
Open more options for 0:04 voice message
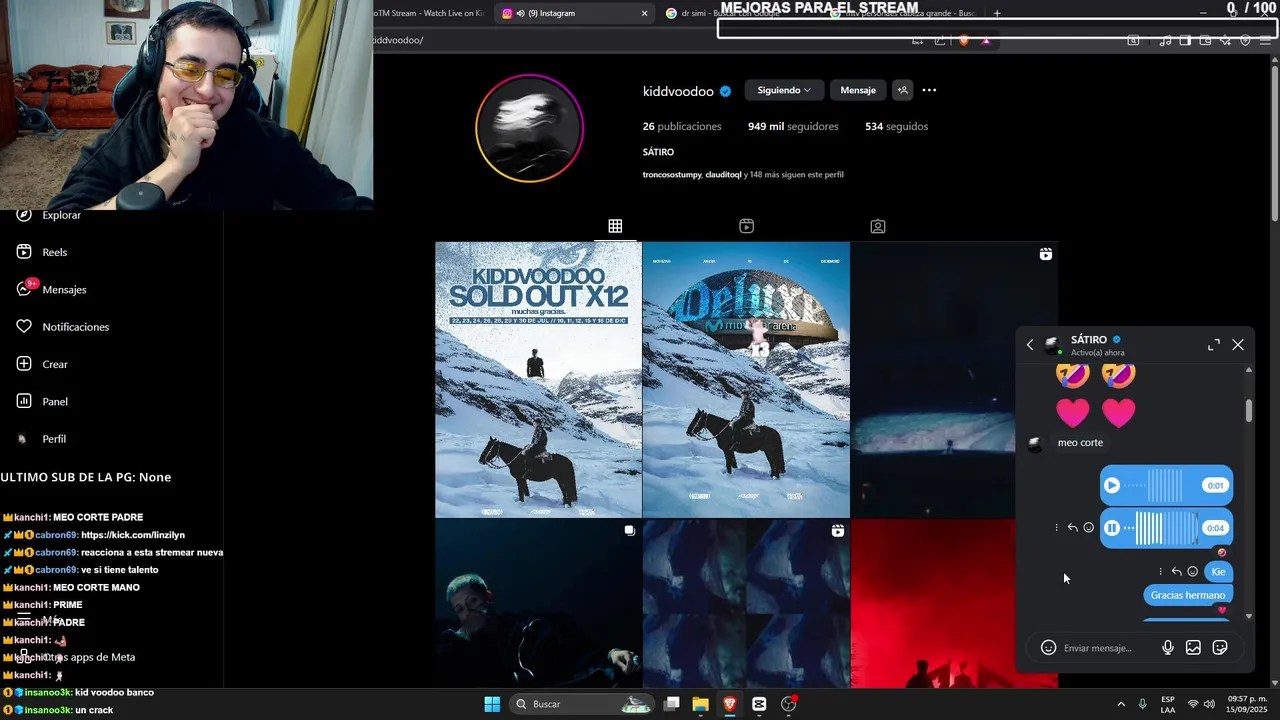click(1057, 527)
